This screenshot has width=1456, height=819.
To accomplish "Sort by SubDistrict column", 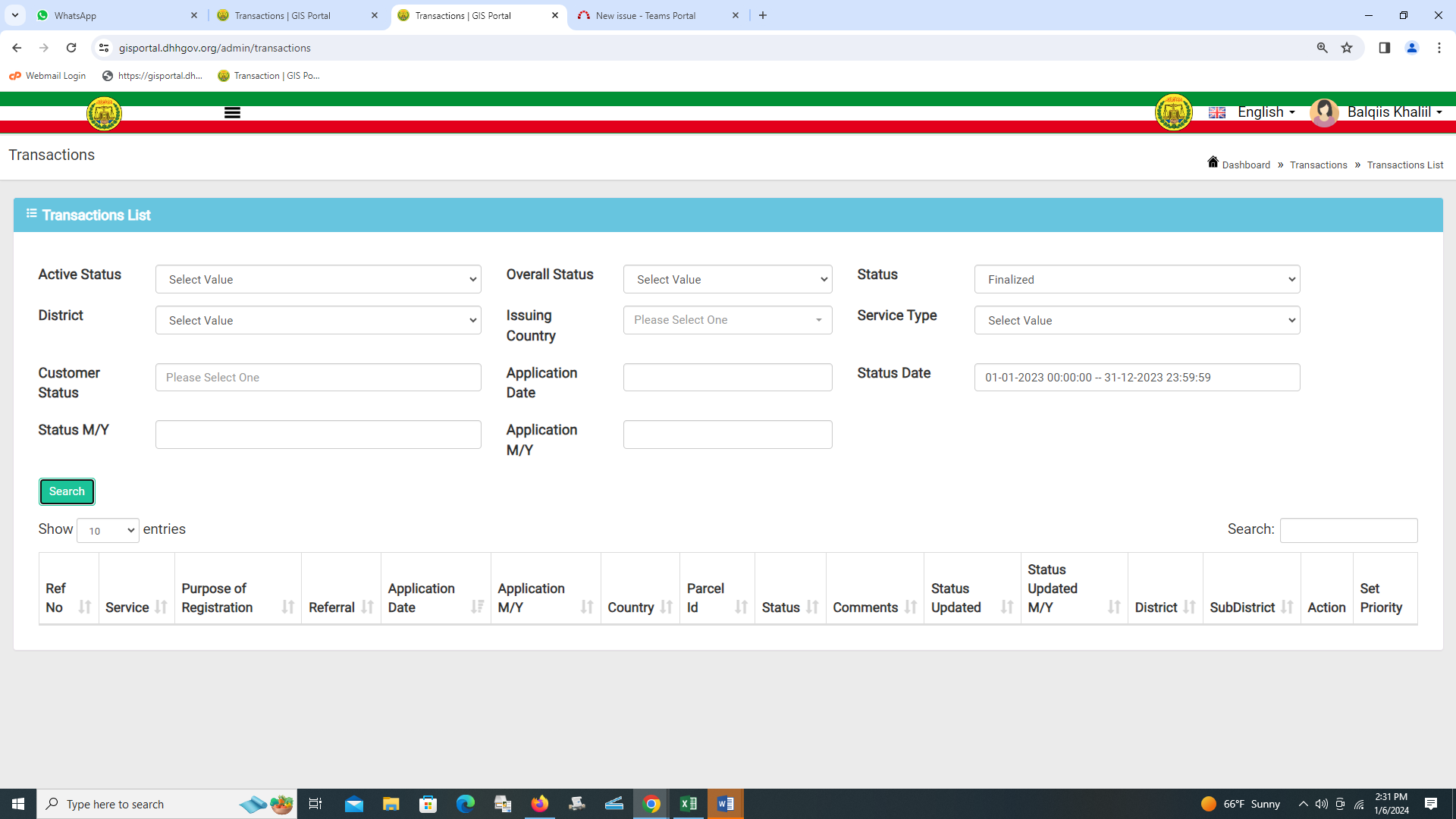I will point(1287,607).
